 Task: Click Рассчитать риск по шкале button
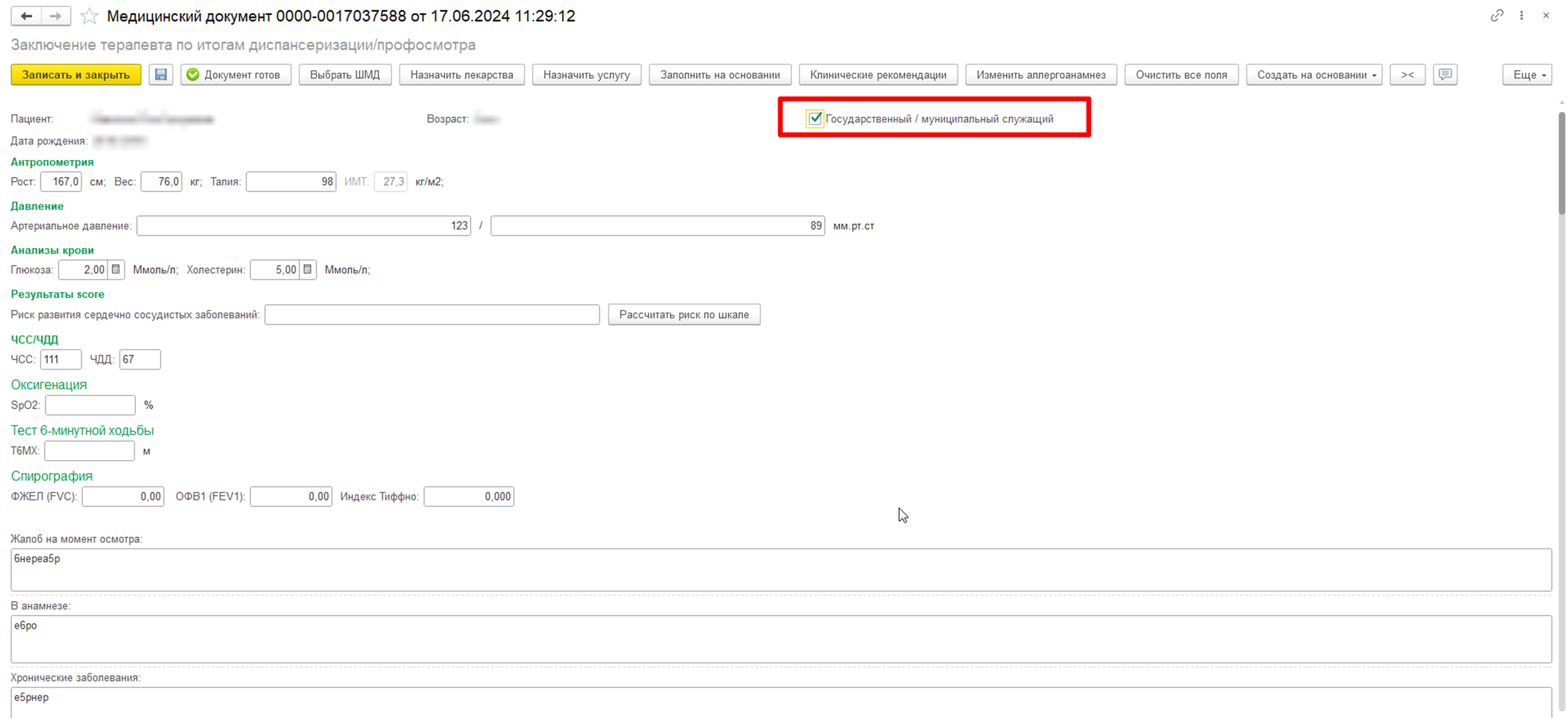click(x=684, y=314)
